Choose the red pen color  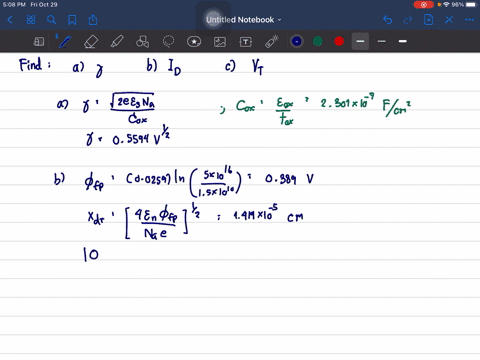[x=339, y=41]
